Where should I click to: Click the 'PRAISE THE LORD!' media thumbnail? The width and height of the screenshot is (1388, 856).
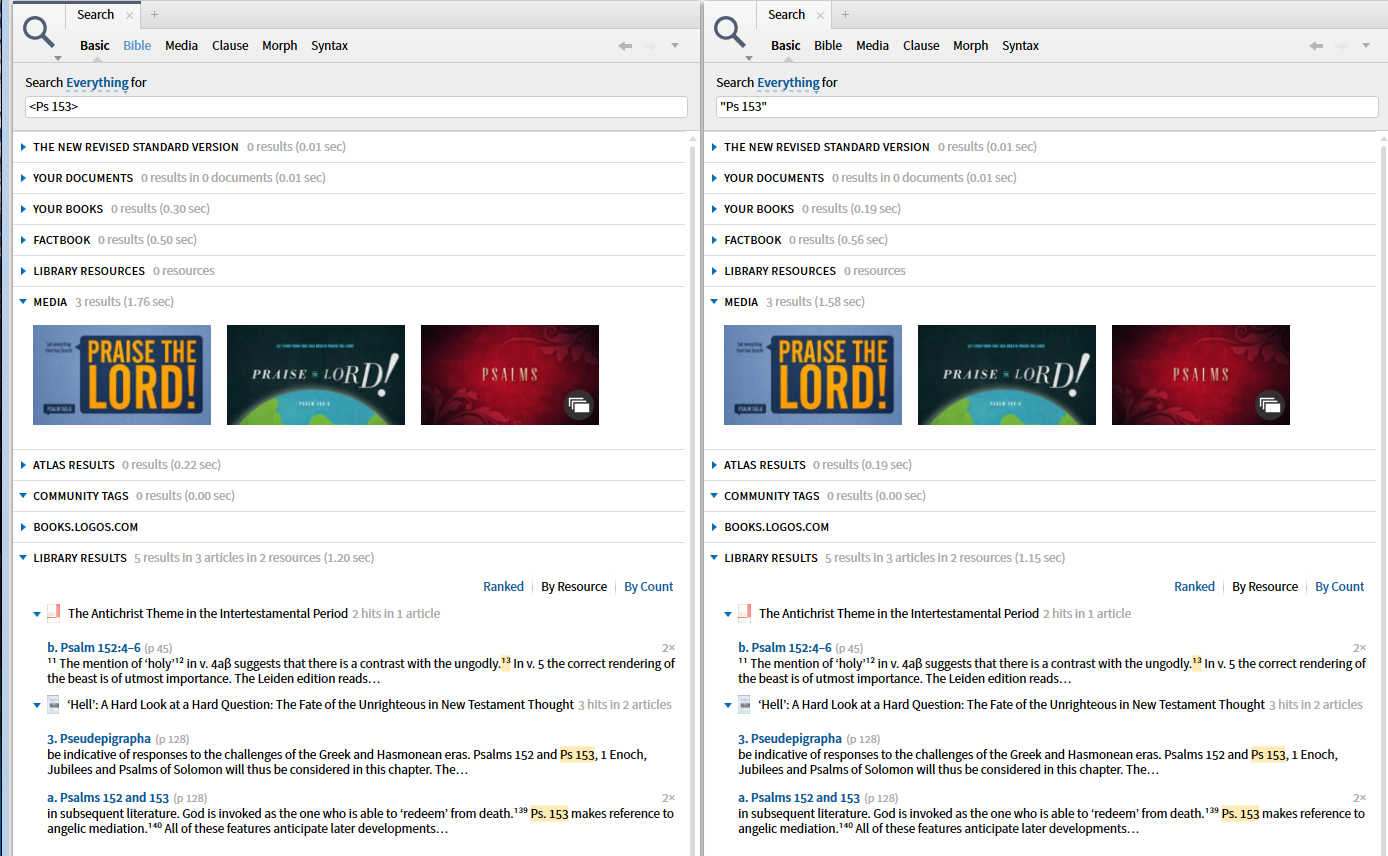(x=121, y=374)
